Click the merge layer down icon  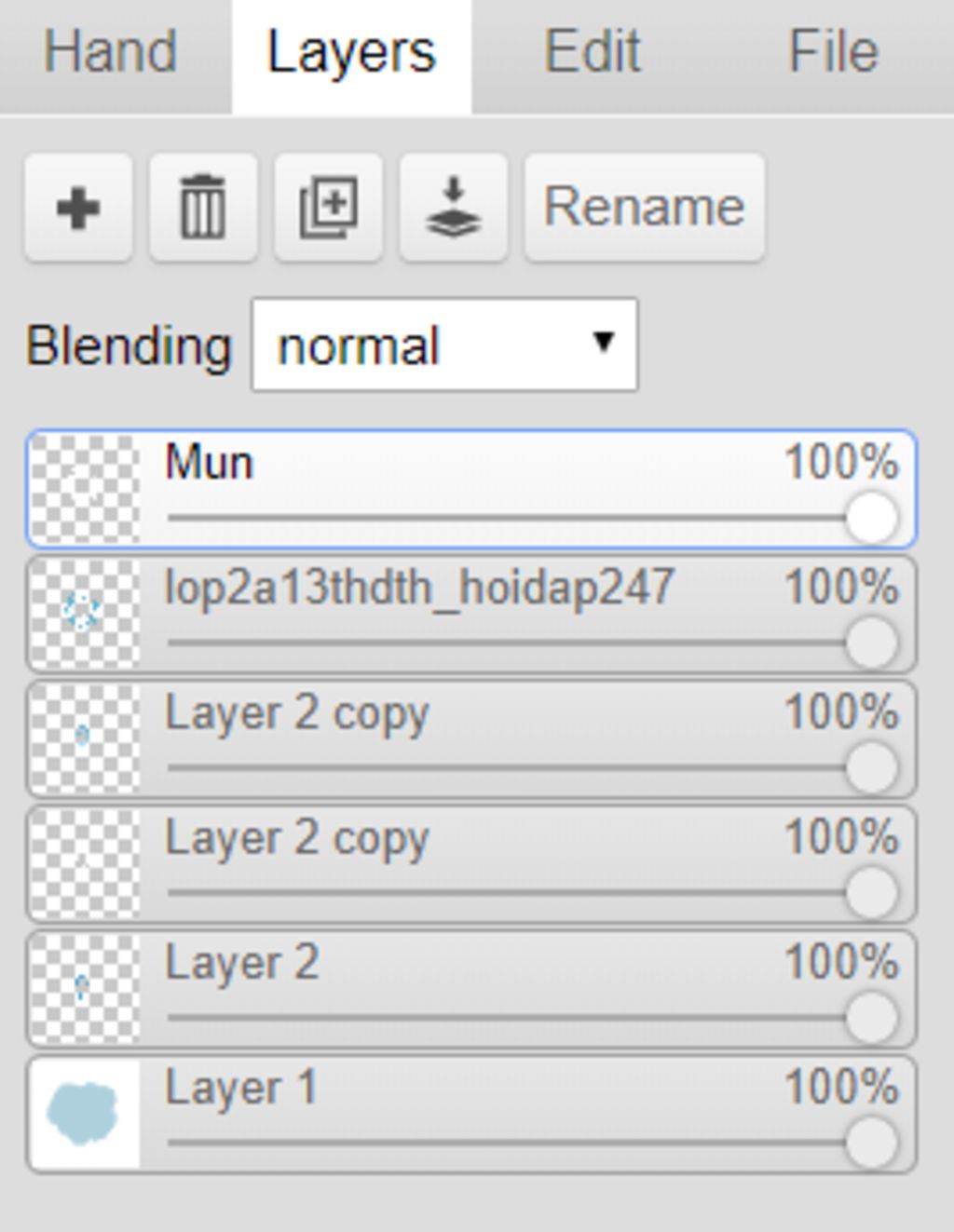click(x=453, y=207)
